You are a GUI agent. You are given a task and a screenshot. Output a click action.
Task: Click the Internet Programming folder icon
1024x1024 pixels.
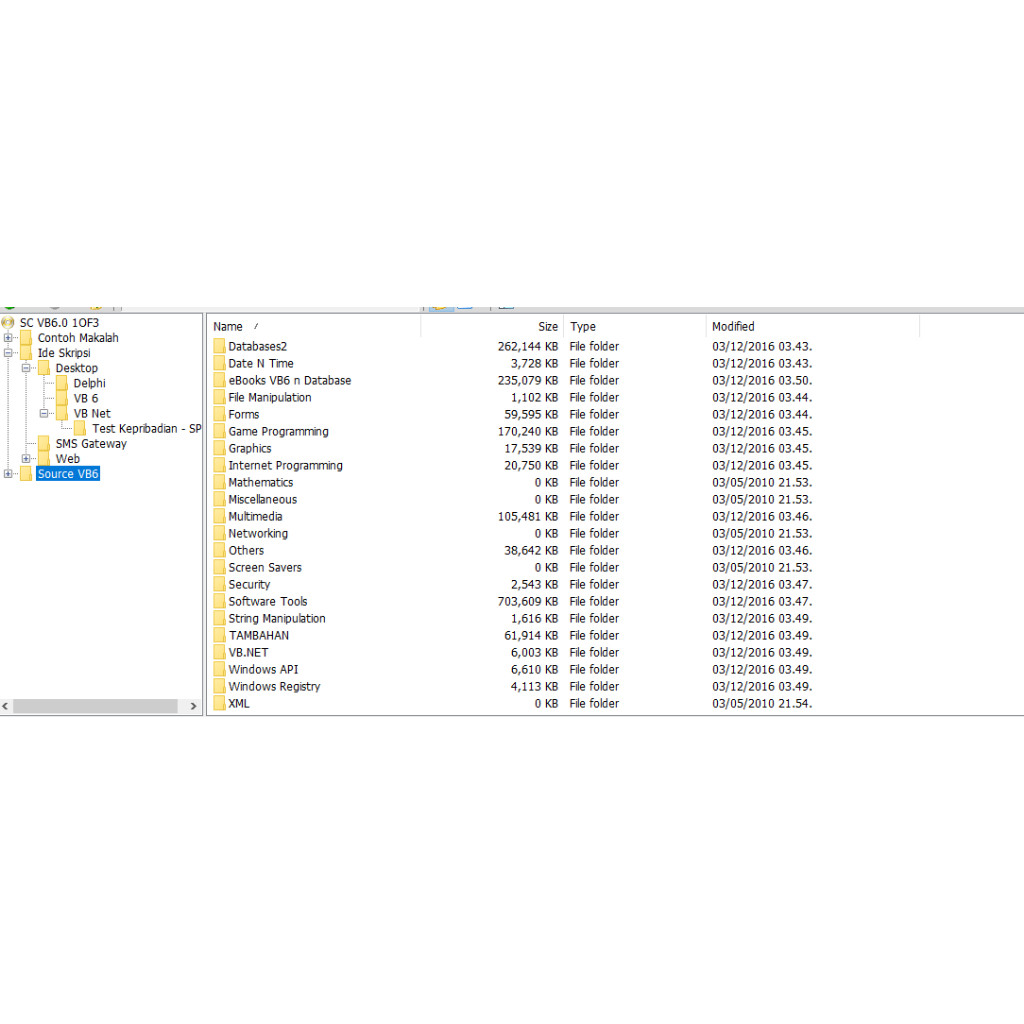pyautogui.click(x=219, y=465)
